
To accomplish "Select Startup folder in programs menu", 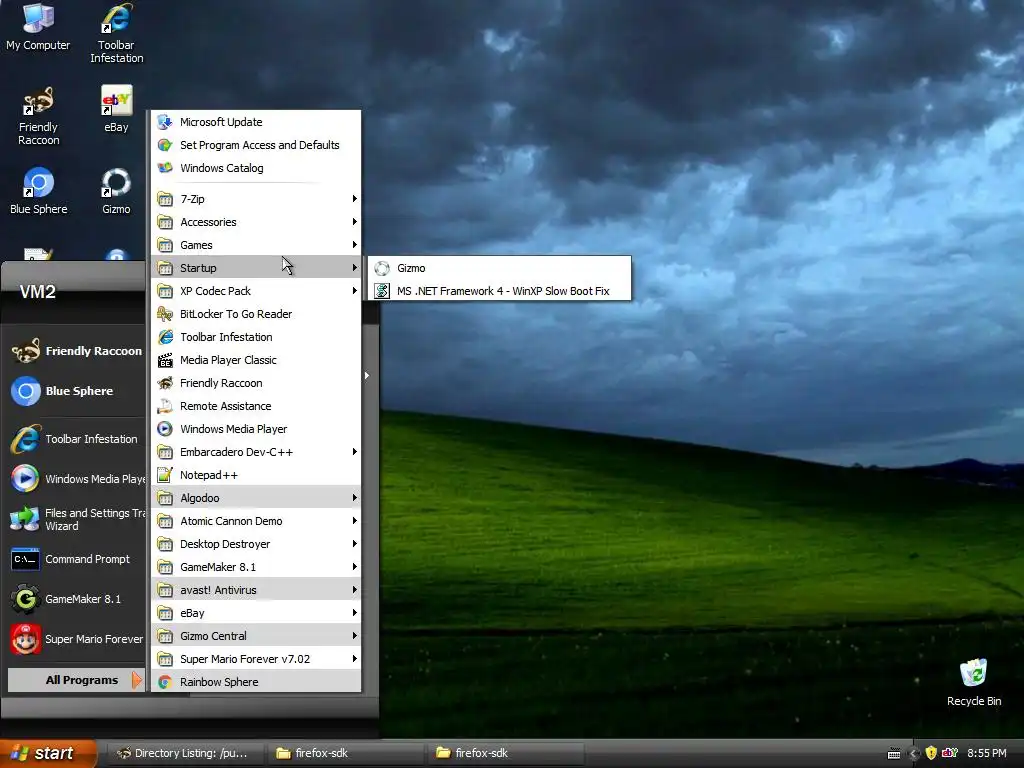I will click(x=256, y=268).
